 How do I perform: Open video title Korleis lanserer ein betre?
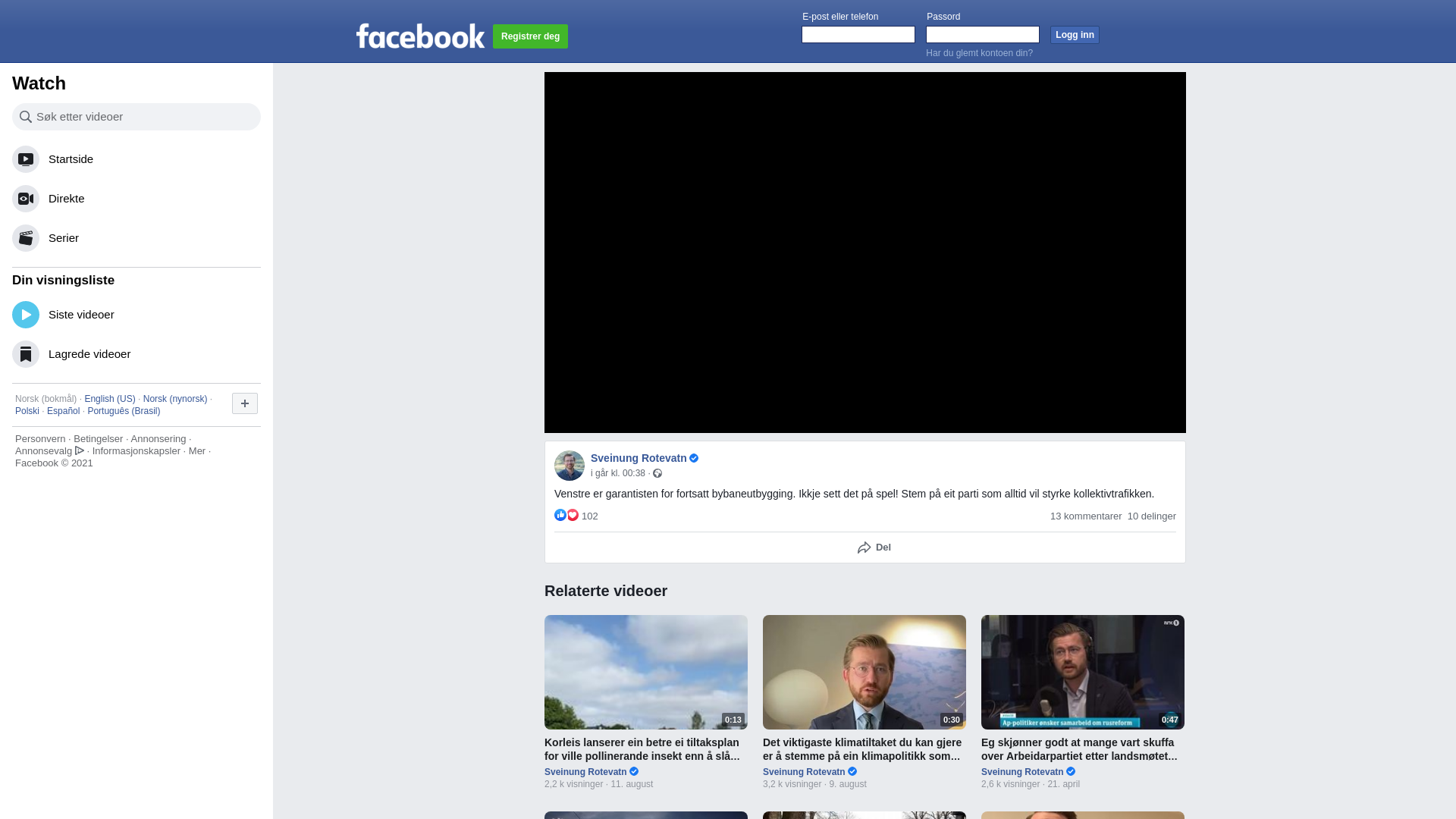642,749
